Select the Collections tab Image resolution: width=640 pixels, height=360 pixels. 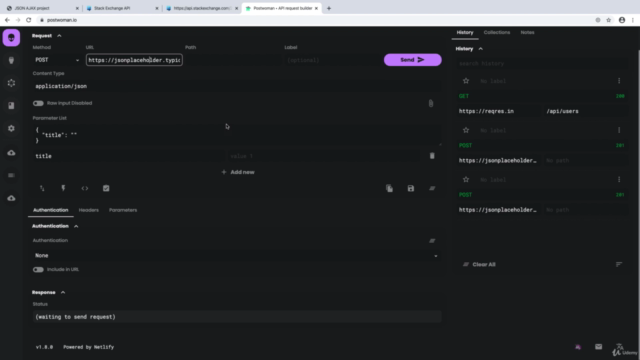pyautogui.click(x=497, y=33)
